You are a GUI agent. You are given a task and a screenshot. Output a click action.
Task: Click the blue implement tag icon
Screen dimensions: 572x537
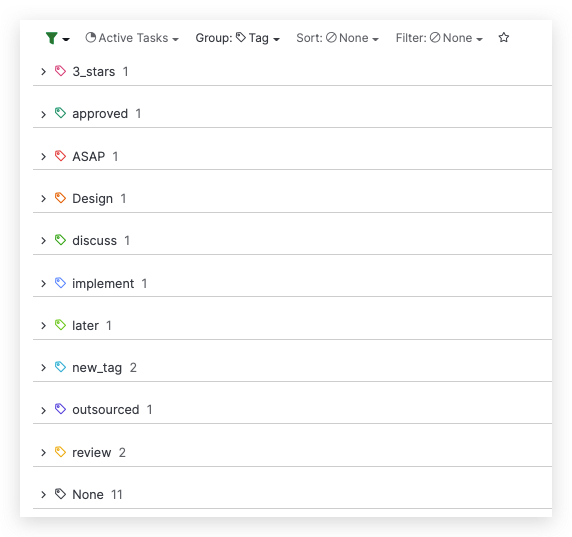pyautogui.click(x=60, y=283)
